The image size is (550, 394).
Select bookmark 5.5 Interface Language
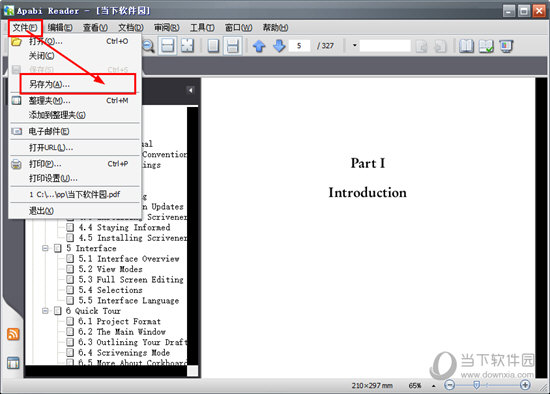point(128,301)
